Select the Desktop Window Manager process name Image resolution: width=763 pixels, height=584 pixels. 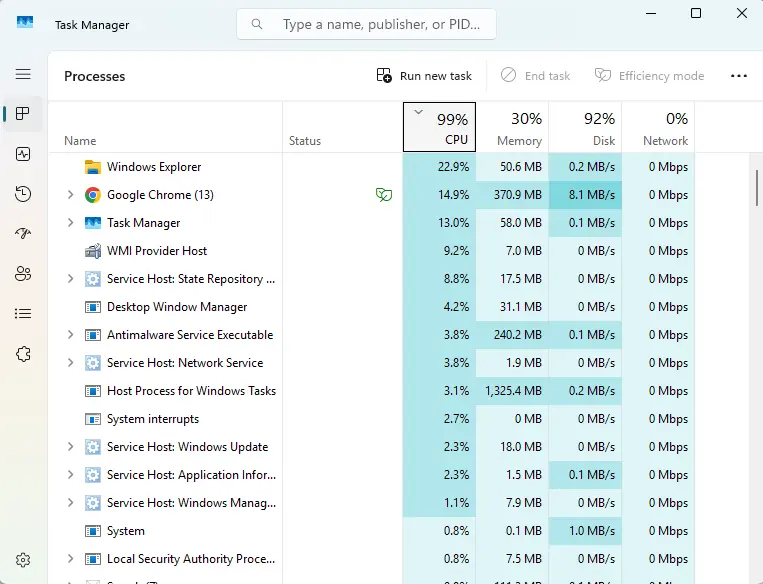point(177,307)
